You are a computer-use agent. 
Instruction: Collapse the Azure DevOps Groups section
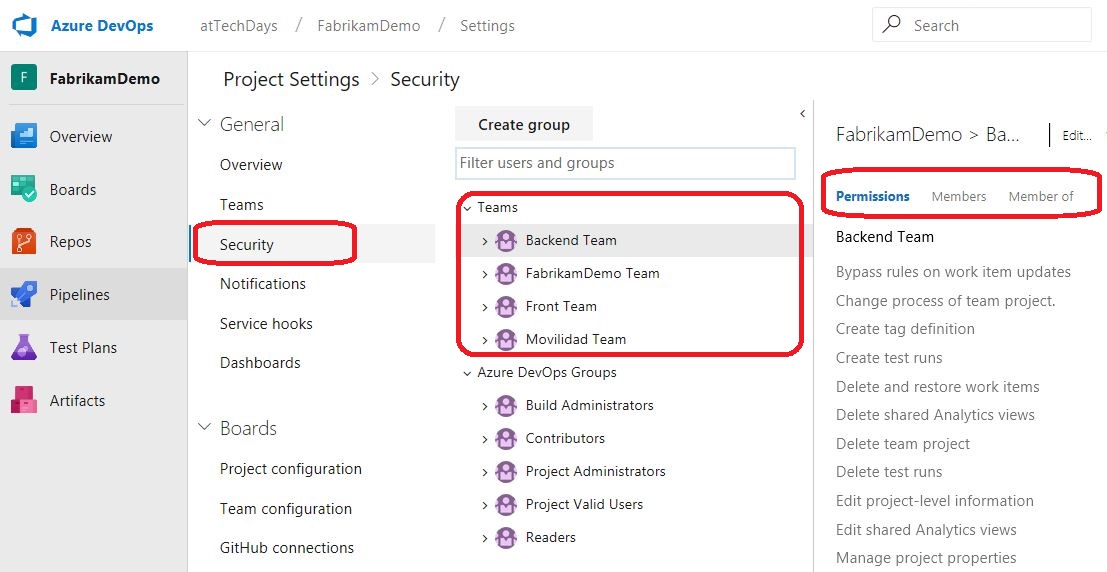(x=467, y=373)
